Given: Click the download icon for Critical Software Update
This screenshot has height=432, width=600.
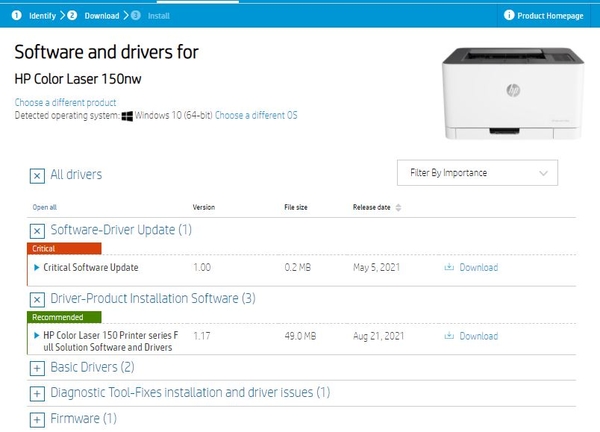Looking at the screenshot, I should [x=449, y=267].
